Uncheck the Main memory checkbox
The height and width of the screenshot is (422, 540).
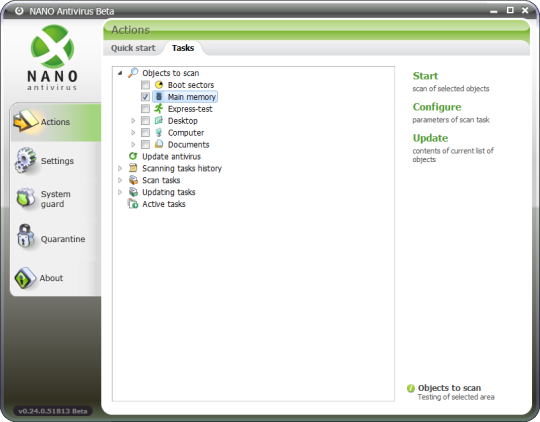pyautogui.click(x=145, y=97)
